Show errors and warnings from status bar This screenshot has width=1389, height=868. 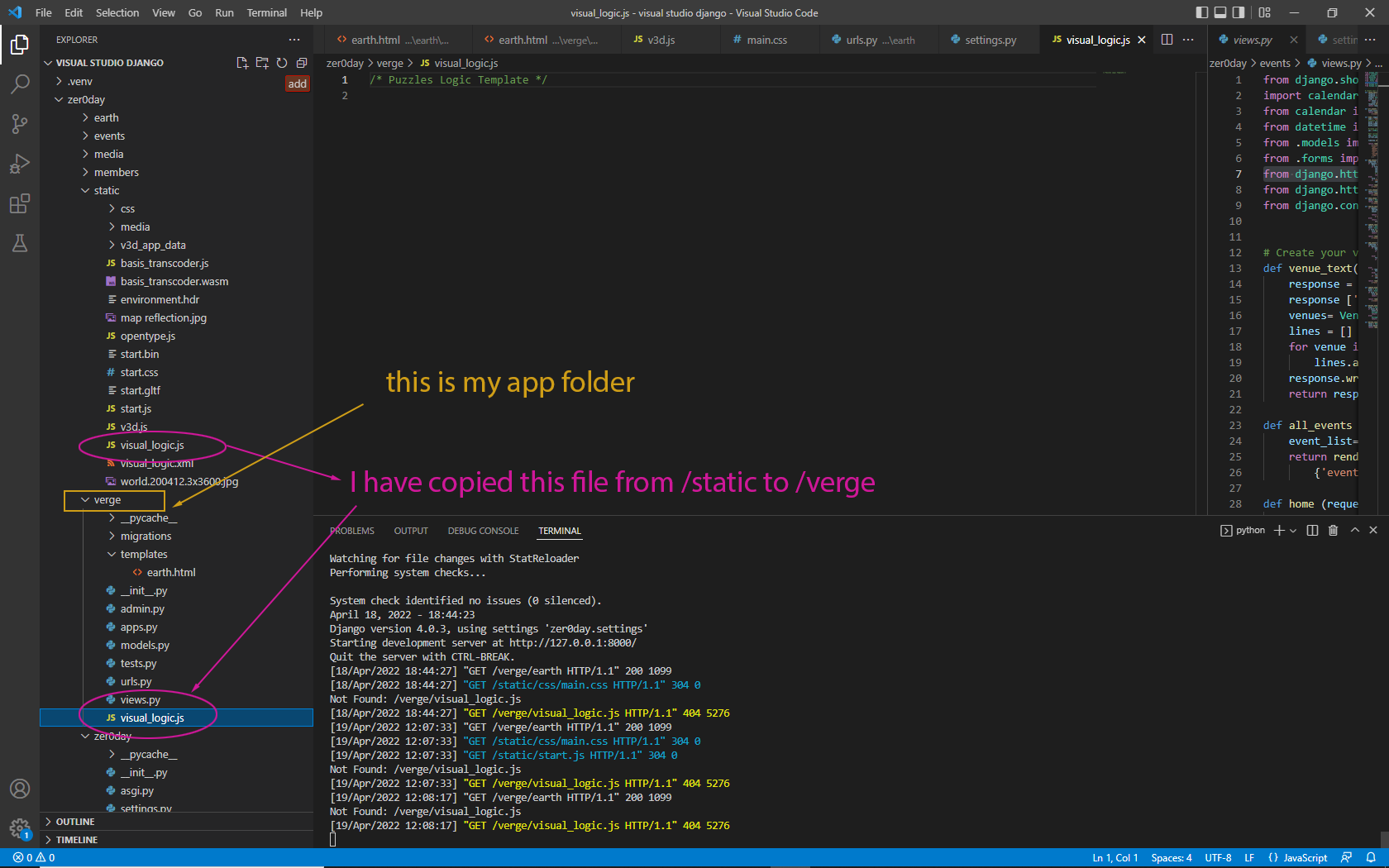(x=34, y=858)
